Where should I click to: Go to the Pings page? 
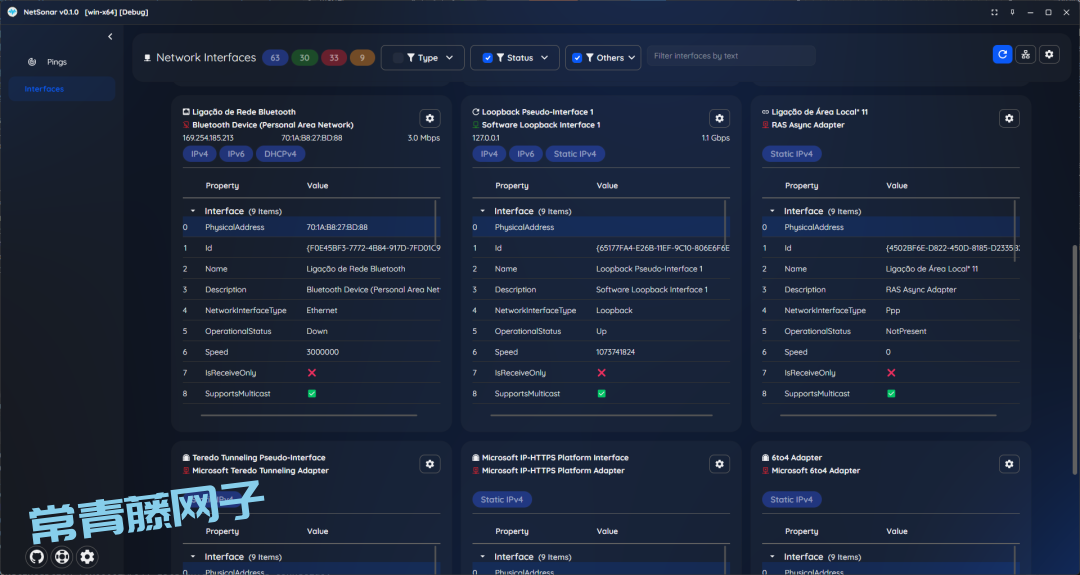click(x=56, y=62)
